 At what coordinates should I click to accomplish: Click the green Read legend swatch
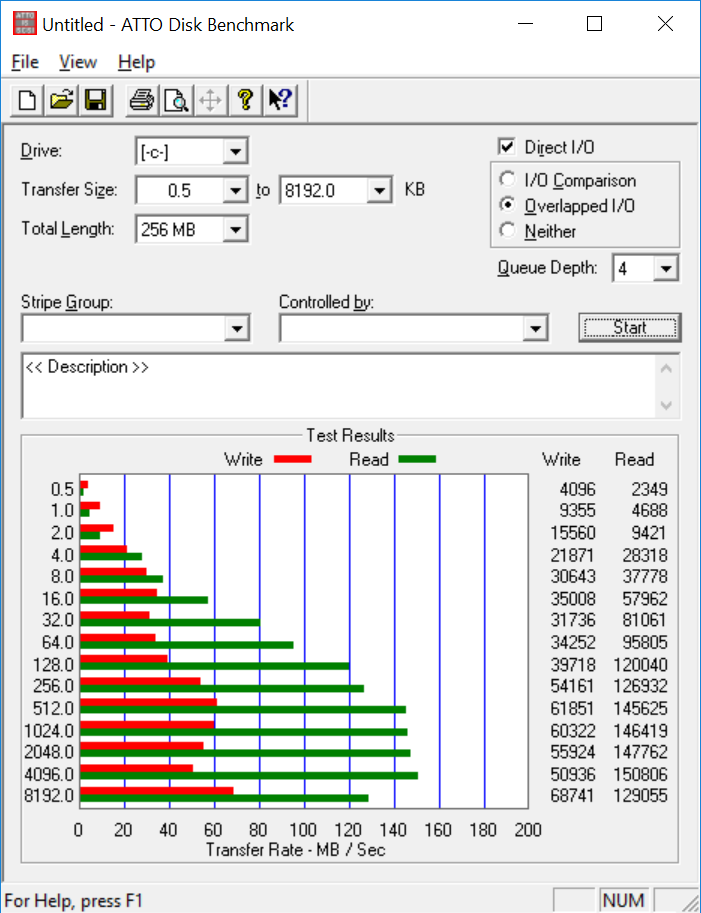(x=417, y=459)
